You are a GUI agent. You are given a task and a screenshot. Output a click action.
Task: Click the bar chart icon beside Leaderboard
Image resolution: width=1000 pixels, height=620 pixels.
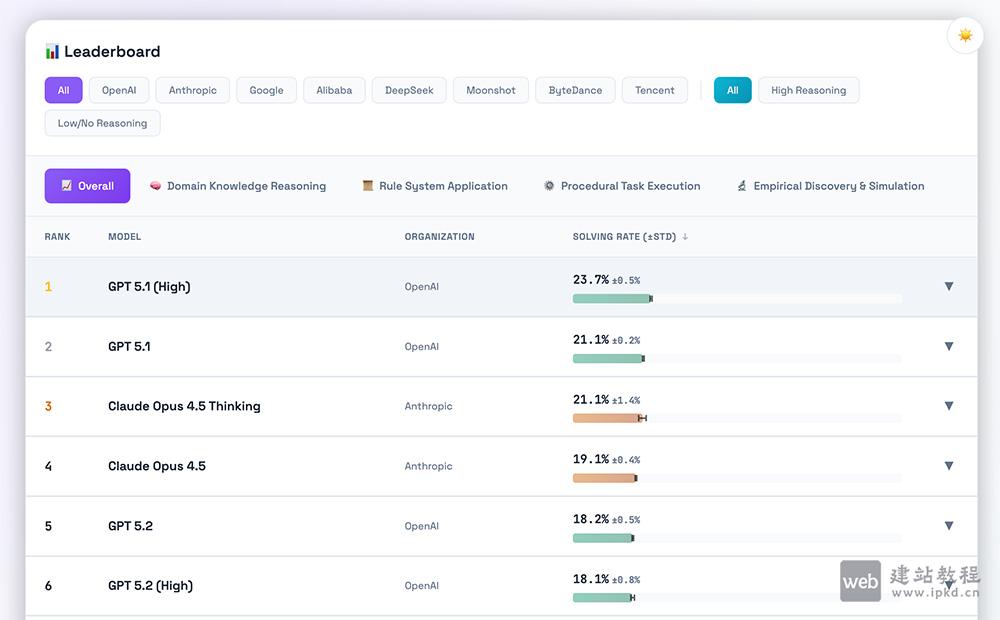click(52, 52)
